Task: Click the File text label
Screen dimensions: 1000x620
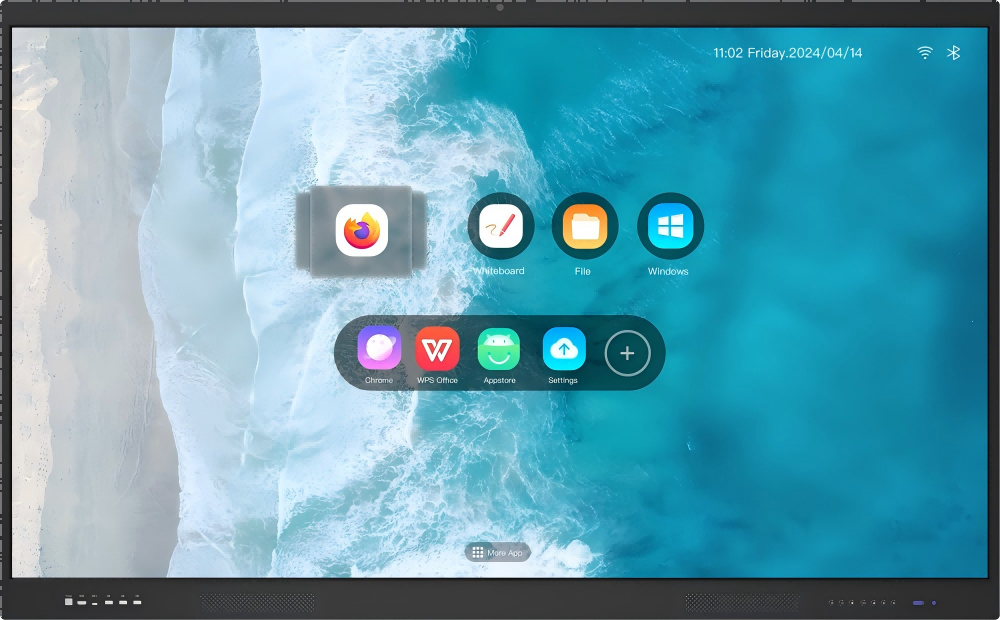Action: (583, 271)
